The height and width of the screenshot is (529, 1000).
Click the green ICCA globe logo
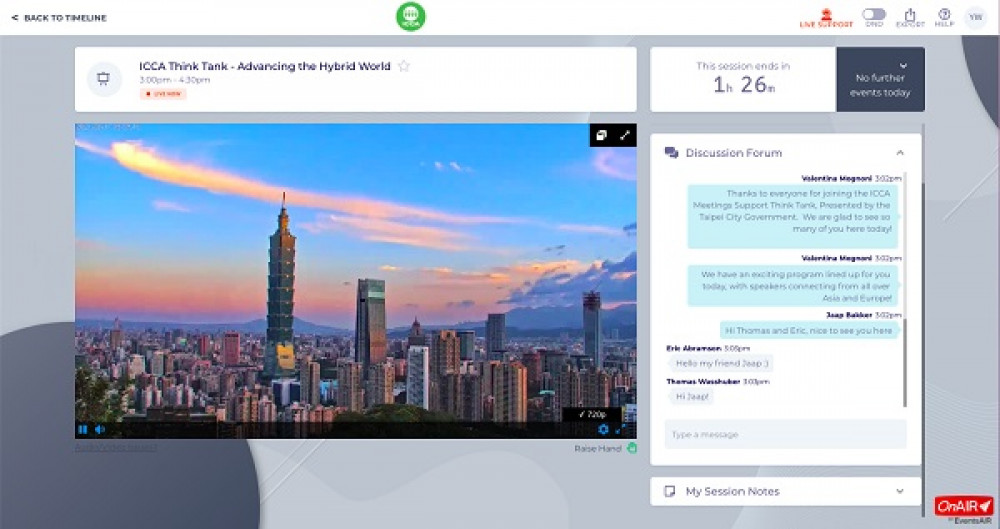[411, 17]
